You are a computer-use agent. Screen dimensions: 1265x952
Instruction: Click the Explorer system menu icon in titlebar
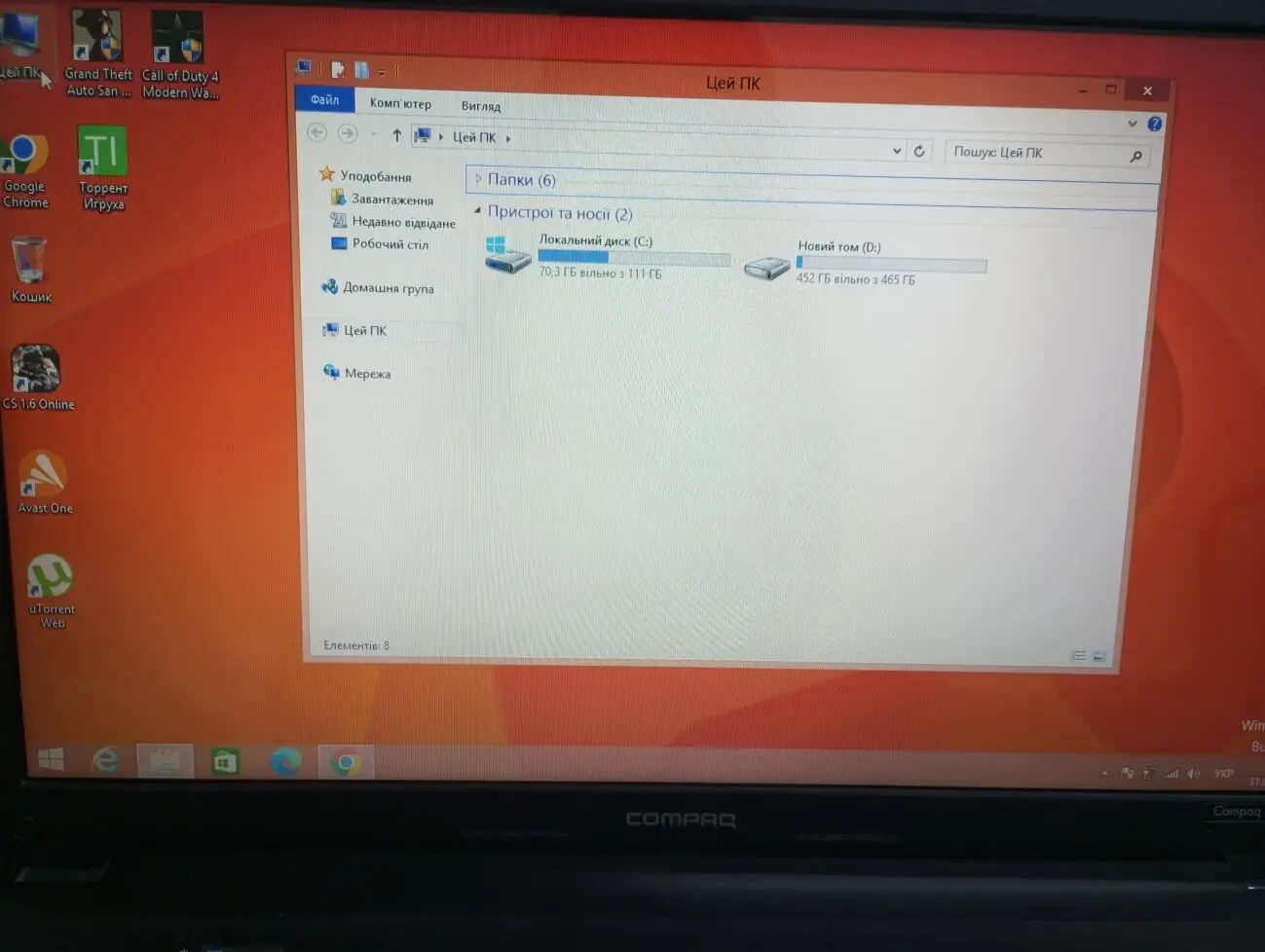pos(303,67)
